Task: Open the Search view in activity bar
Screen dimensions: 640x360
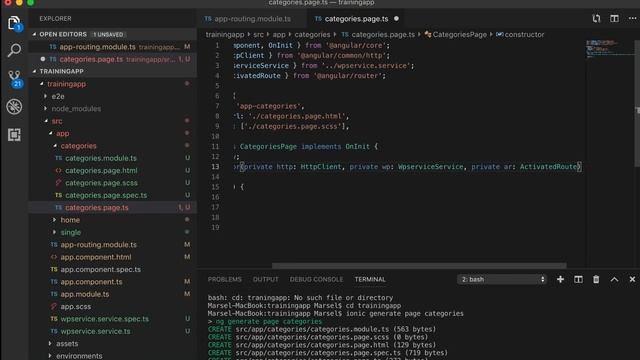Action: (x=14, y=50)
